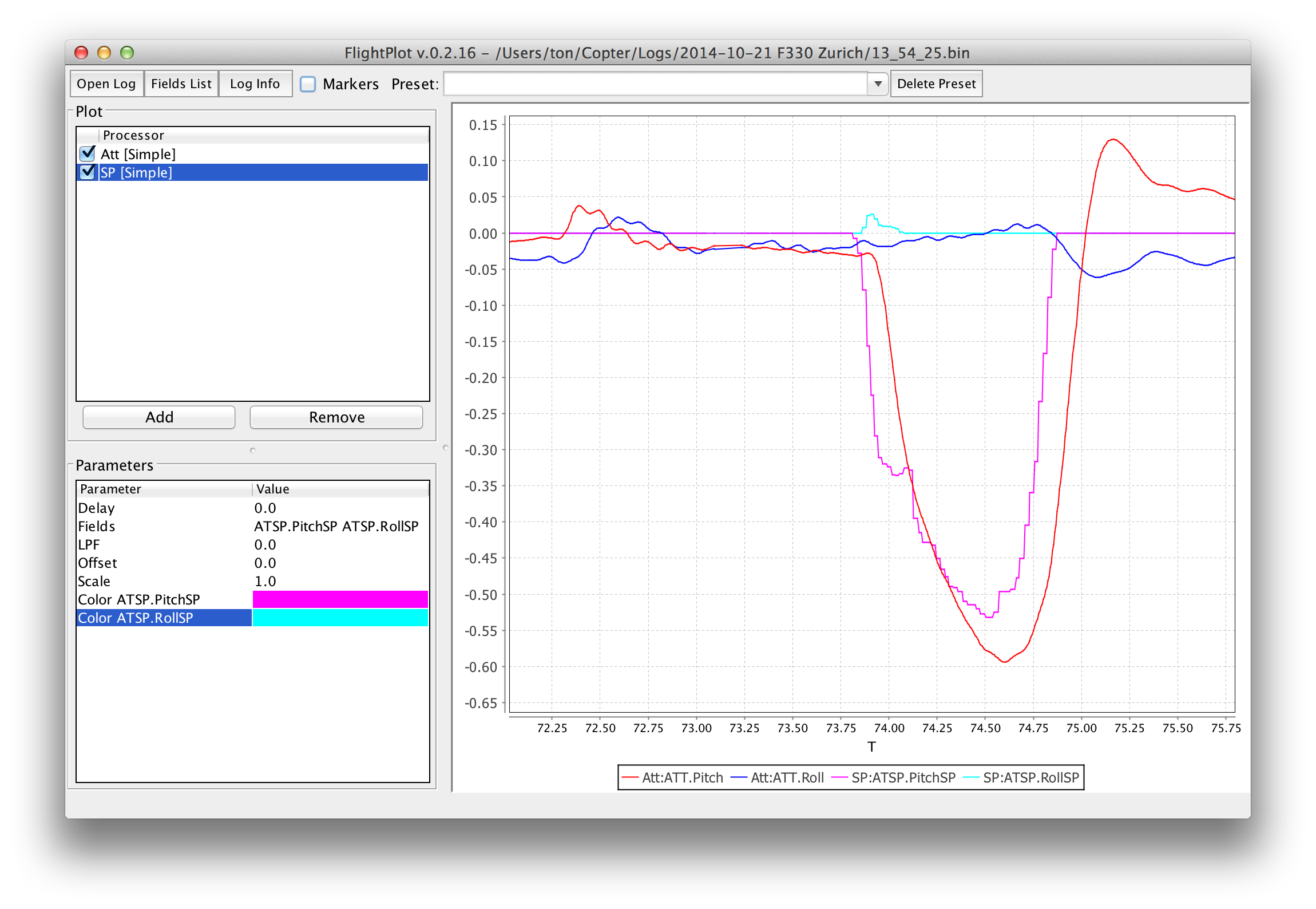Screen dimensions: 1316x909
Task: Click the Value column header
Action: tap(340, 489)
